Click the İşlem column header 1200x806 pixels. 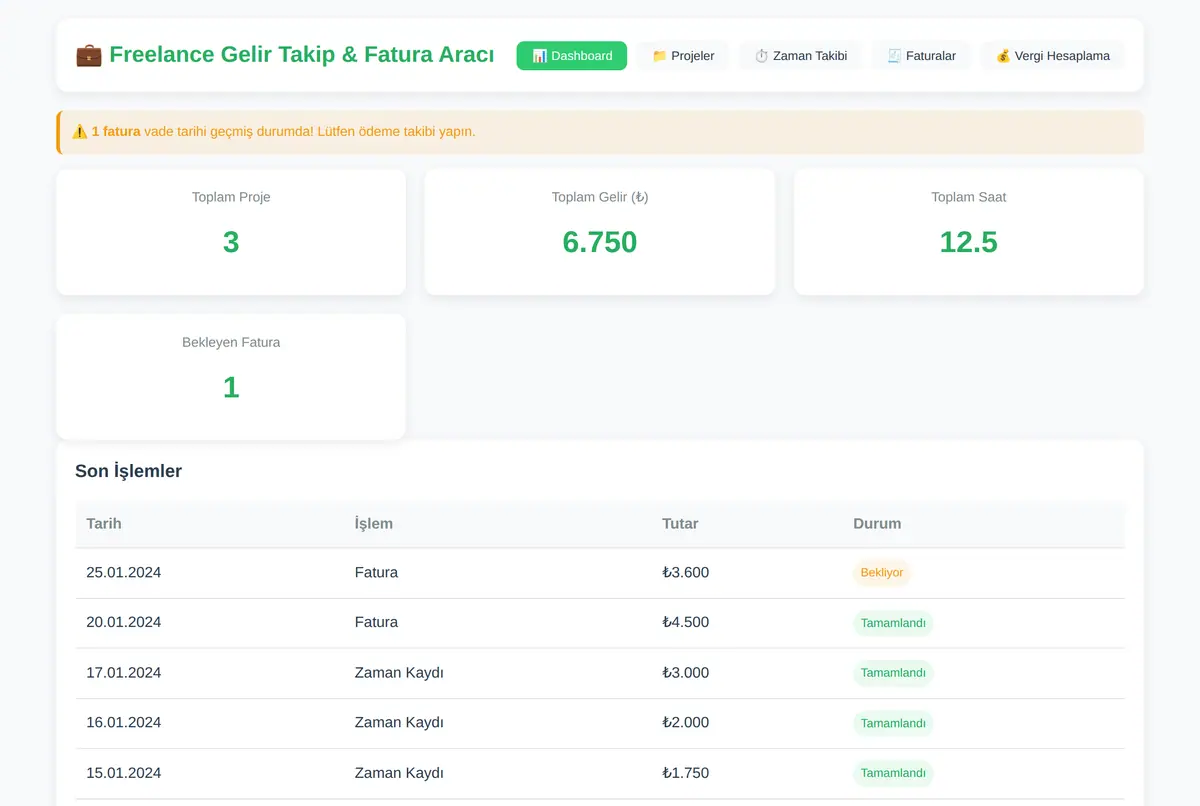click(374, 523)
